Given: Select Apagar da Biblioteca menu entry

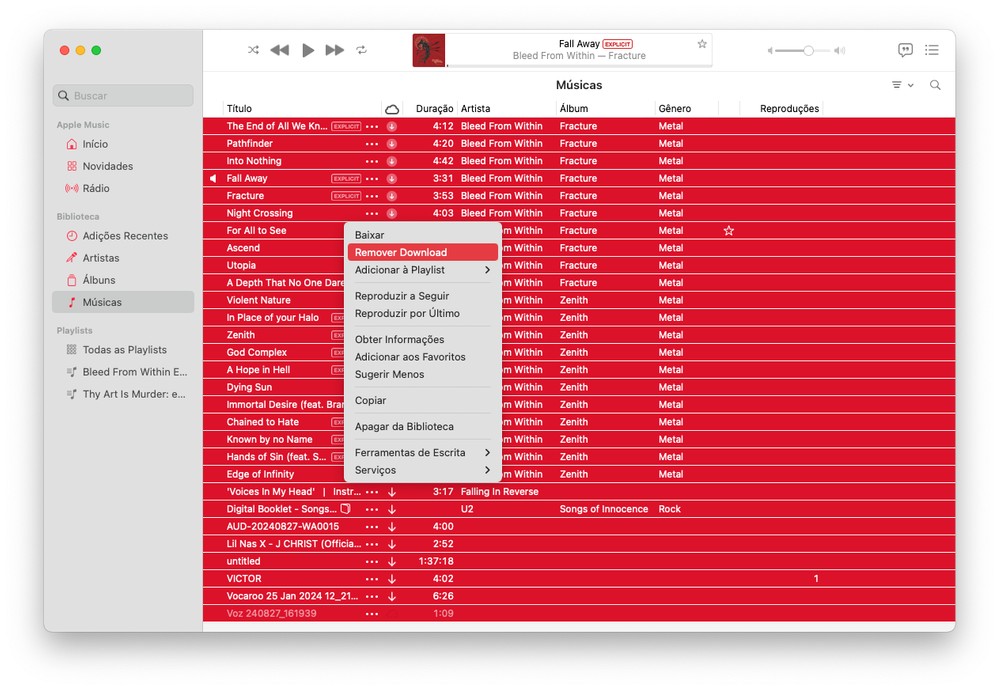Looking at the screenshot, I should click(x=404, y=427).
